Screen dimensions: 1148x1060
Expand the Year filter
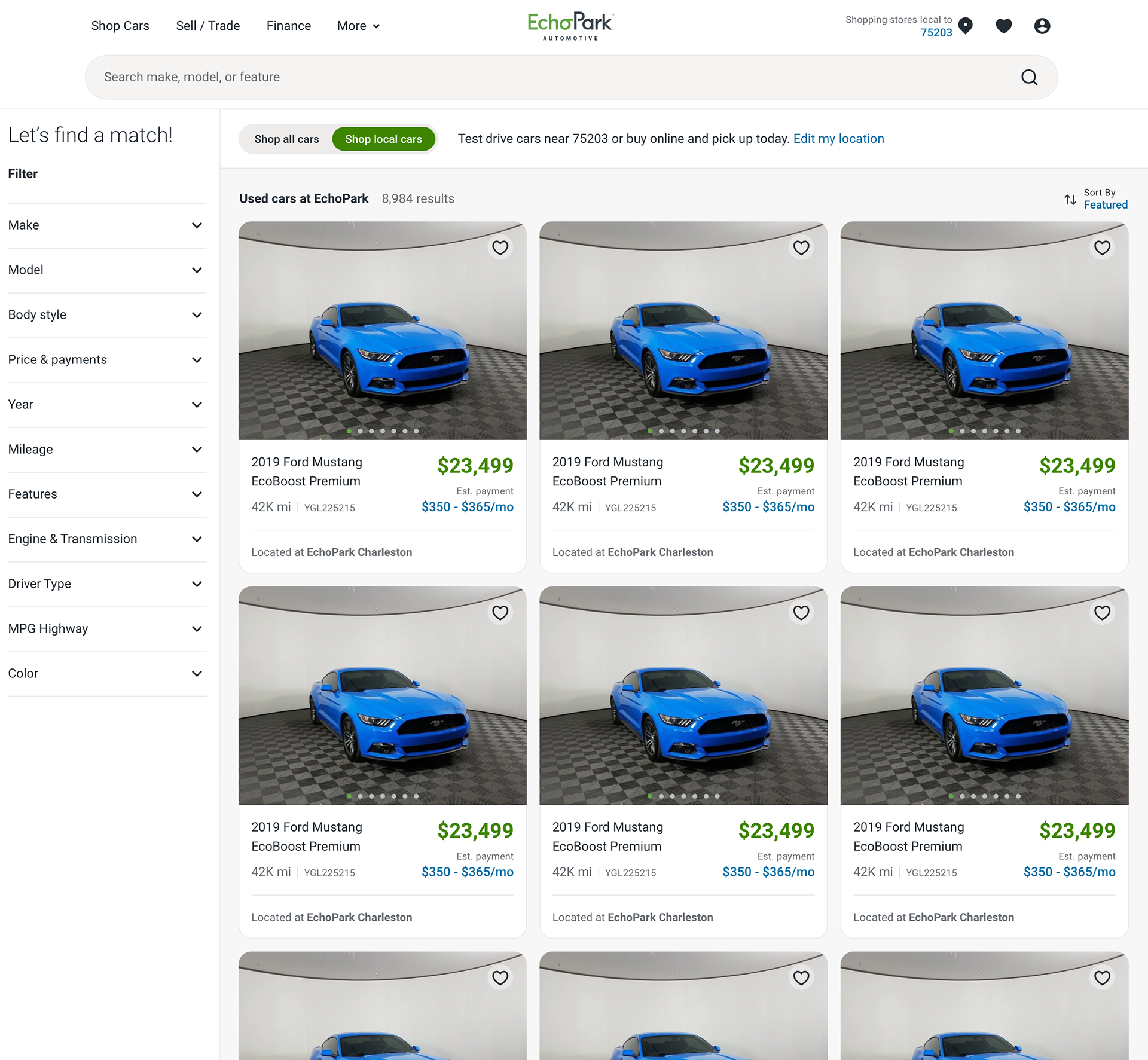click(107, 405)
